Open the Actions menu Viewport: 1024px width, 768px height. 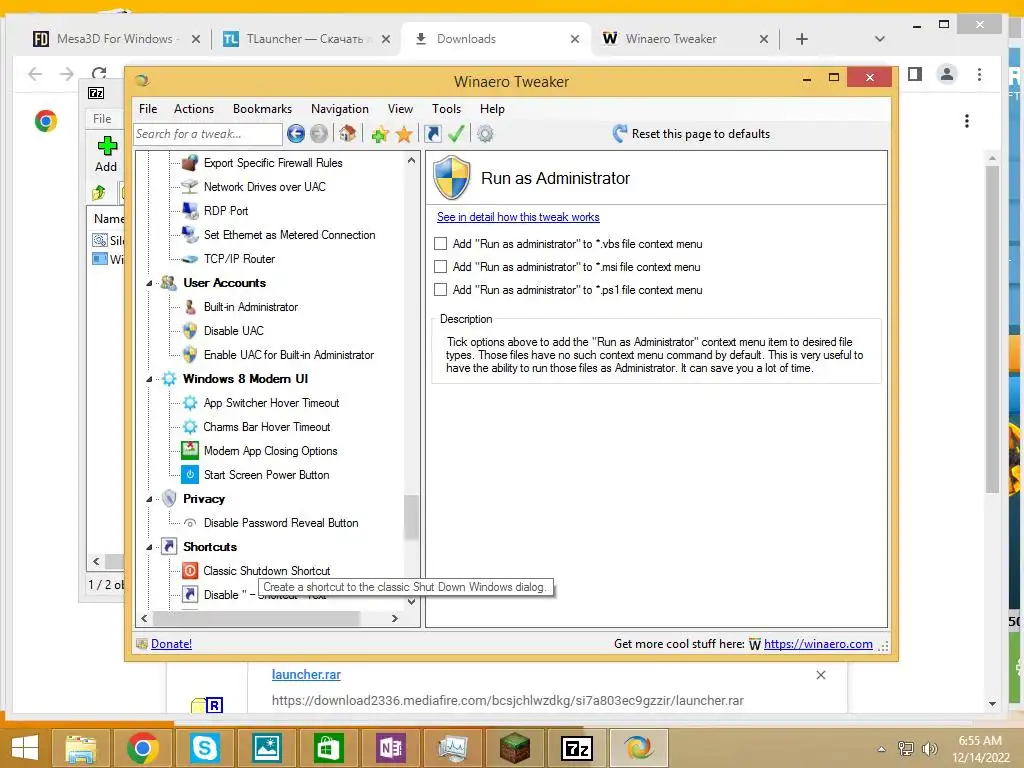pos(194,109)
